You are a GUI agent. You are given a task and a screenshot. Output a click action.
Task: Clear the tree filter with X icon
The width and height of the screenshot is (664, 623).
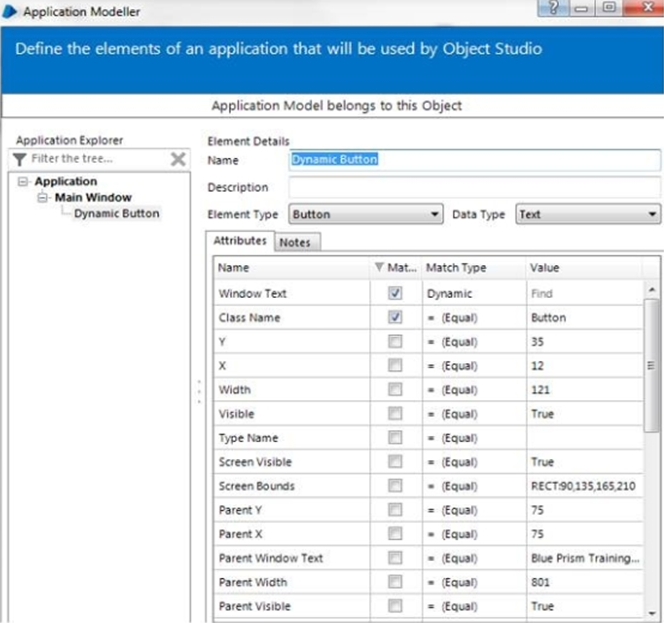tap(178, 159)
